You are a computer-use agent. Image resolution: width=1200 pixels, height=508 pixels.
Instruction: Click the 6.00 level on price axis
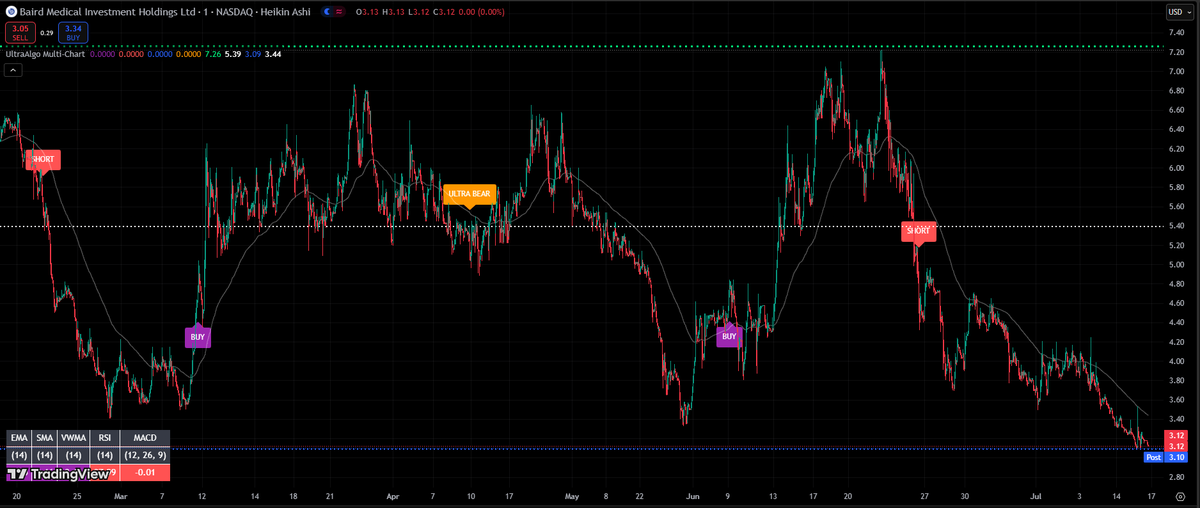1176,168
